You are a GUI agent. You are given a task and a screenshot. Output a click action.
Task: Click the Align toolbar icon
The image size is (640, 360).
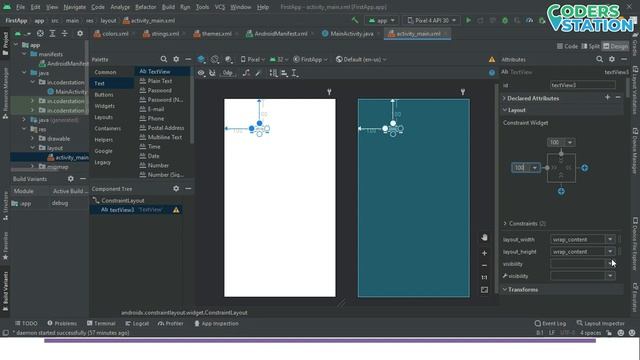coord(284,73)
